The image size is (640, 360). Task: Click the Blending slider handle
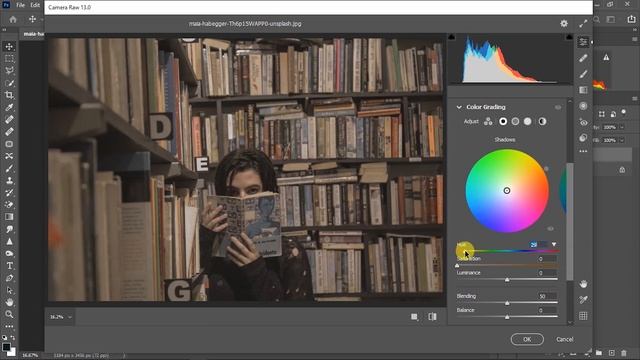point(507,303)
